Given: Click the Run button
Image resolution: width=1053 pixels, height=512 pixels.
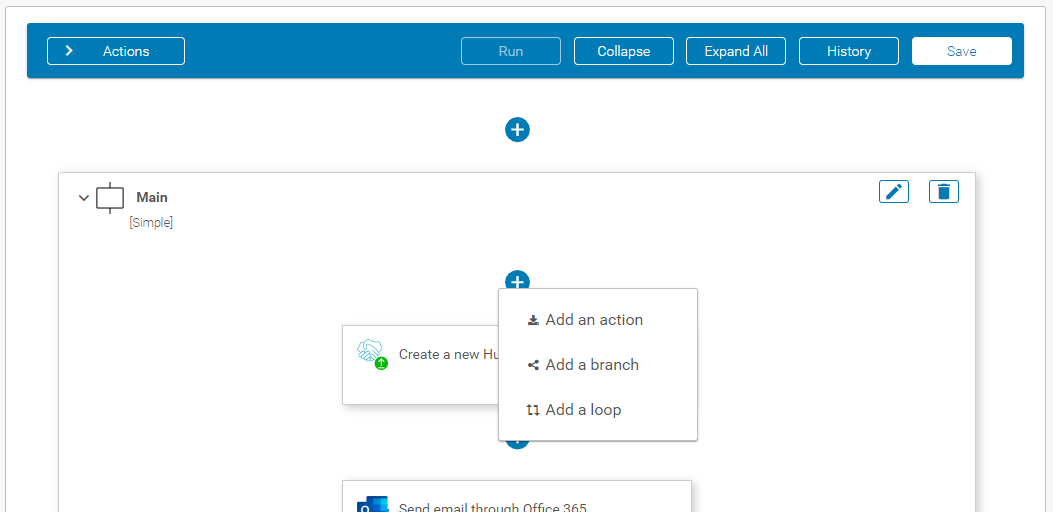Looking at the screenshot, I should (x=510, y=51).
